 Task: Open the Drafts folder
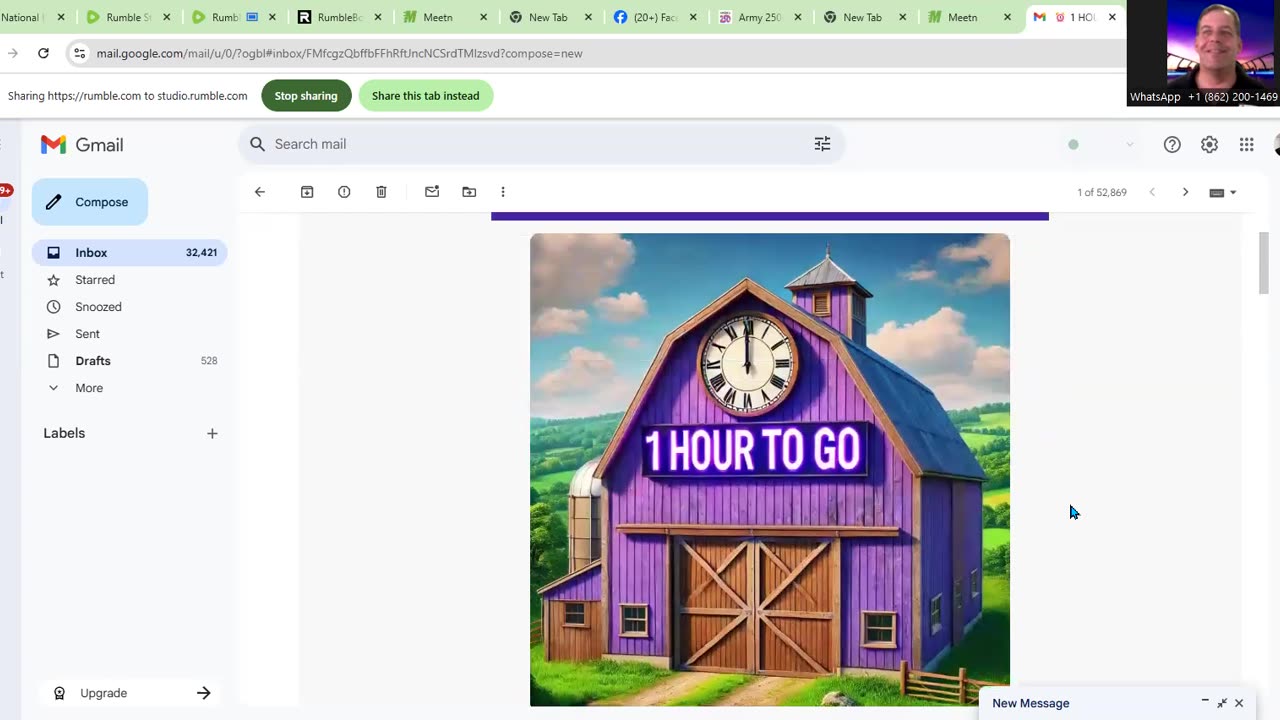pos(130,361)
